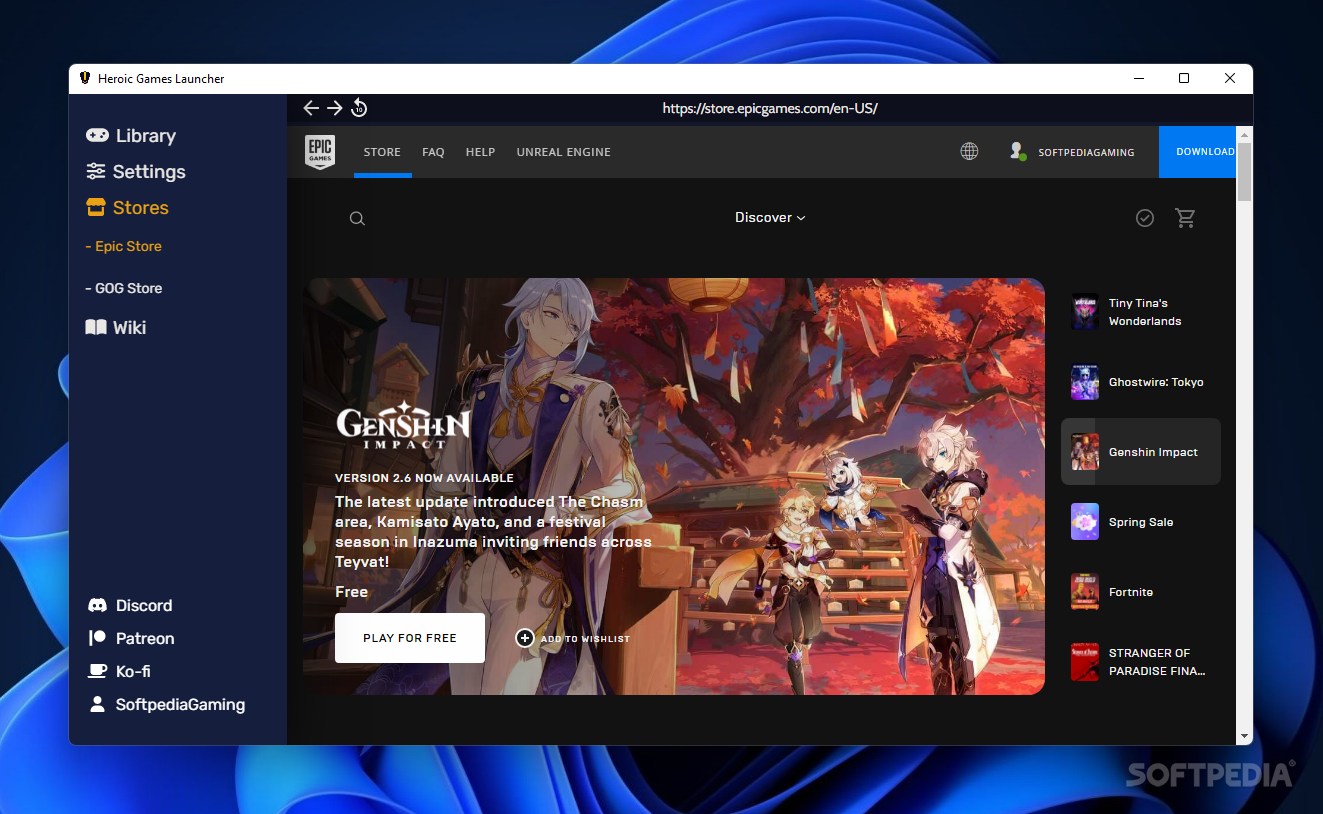
Task: Click the Ko-fi link label
Action: 133,671
